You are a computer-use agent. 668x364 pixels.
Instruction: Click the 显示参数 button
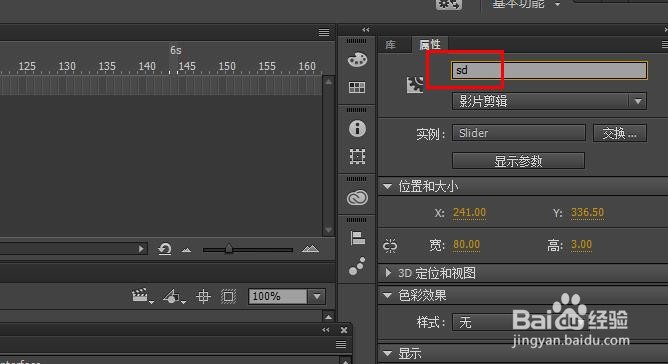click(x=518, y=161)
